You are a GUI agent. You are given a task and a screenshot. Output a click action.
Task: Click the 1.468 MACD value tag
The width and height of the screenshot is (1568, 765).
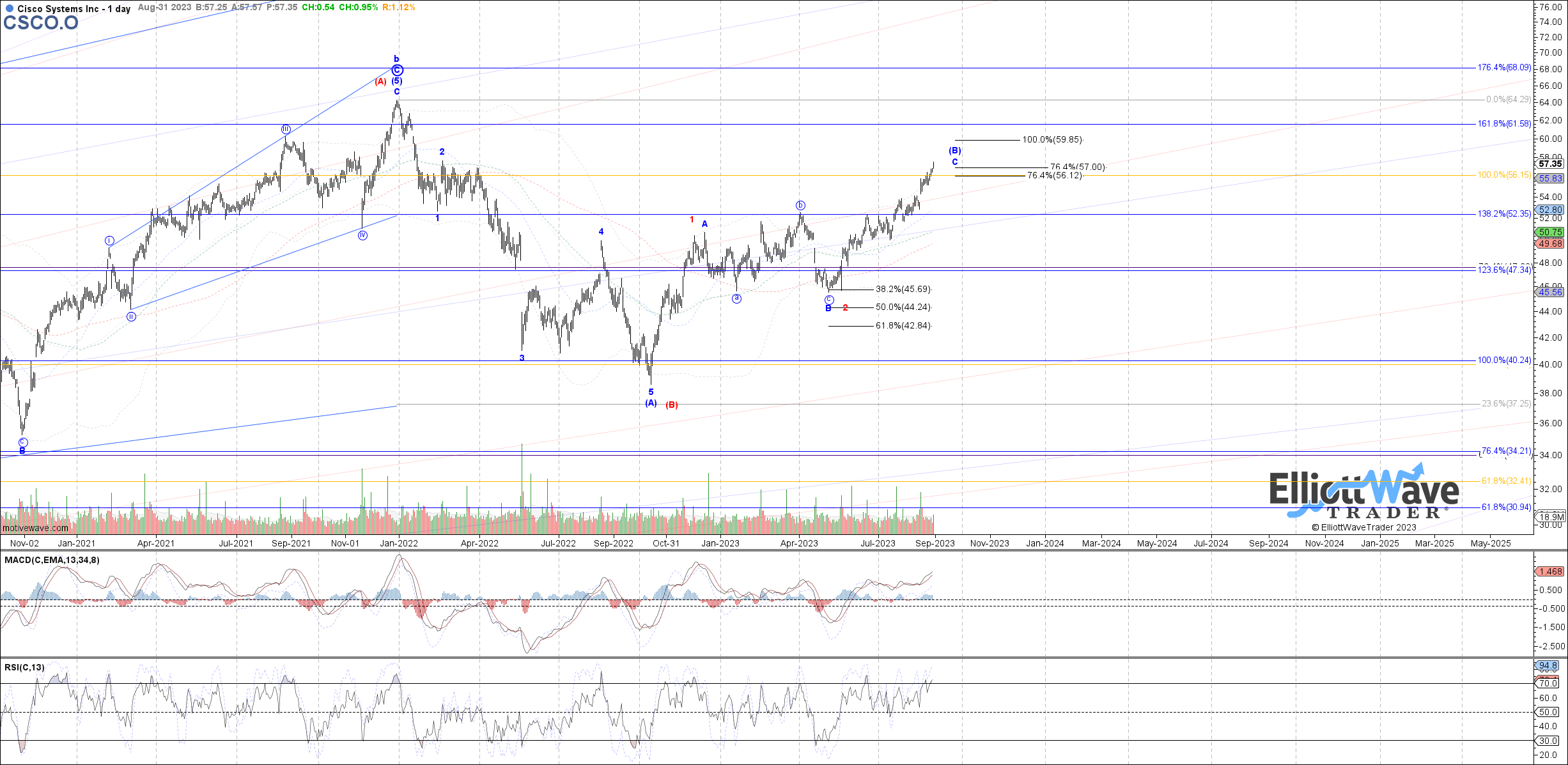[1549, 571]
